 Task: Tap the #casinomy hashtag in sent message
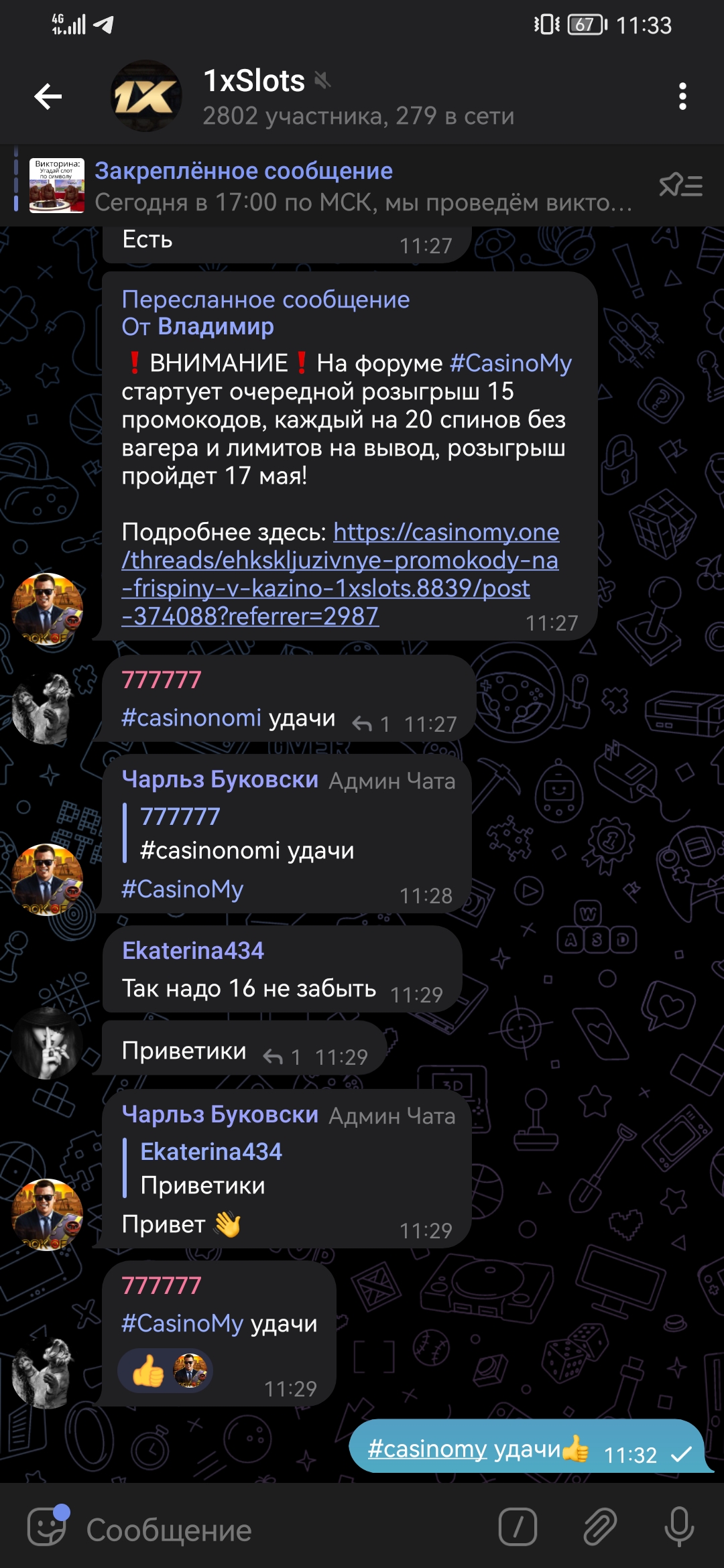[427, 1449]
